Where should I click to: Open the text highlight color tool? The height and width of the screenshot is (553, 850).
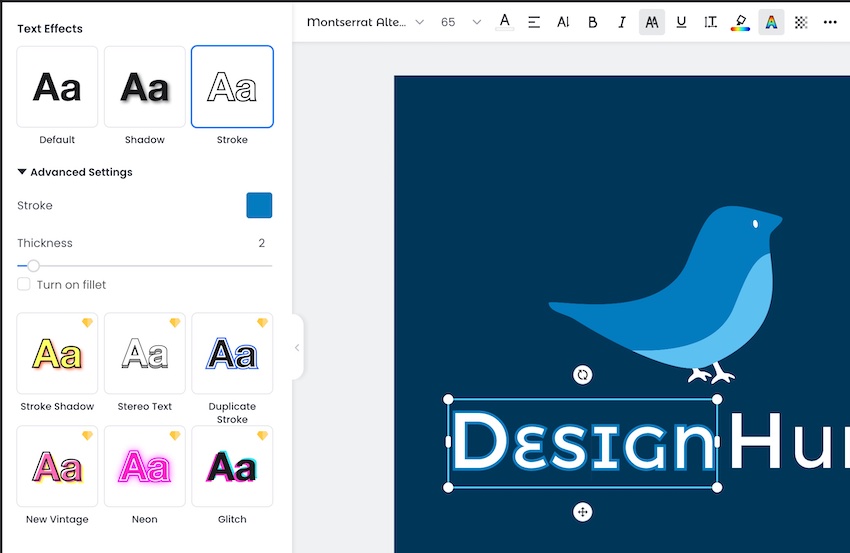pos(740,22)
